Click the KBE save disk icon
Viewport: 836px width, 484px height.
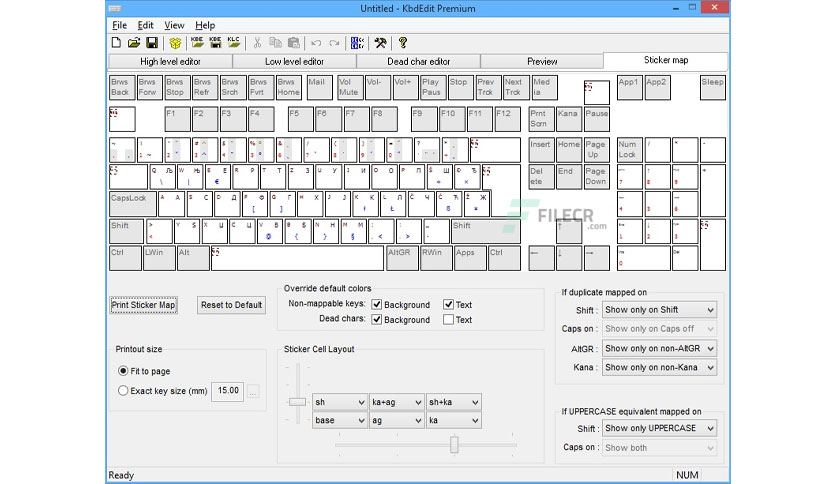click(215, 43)
